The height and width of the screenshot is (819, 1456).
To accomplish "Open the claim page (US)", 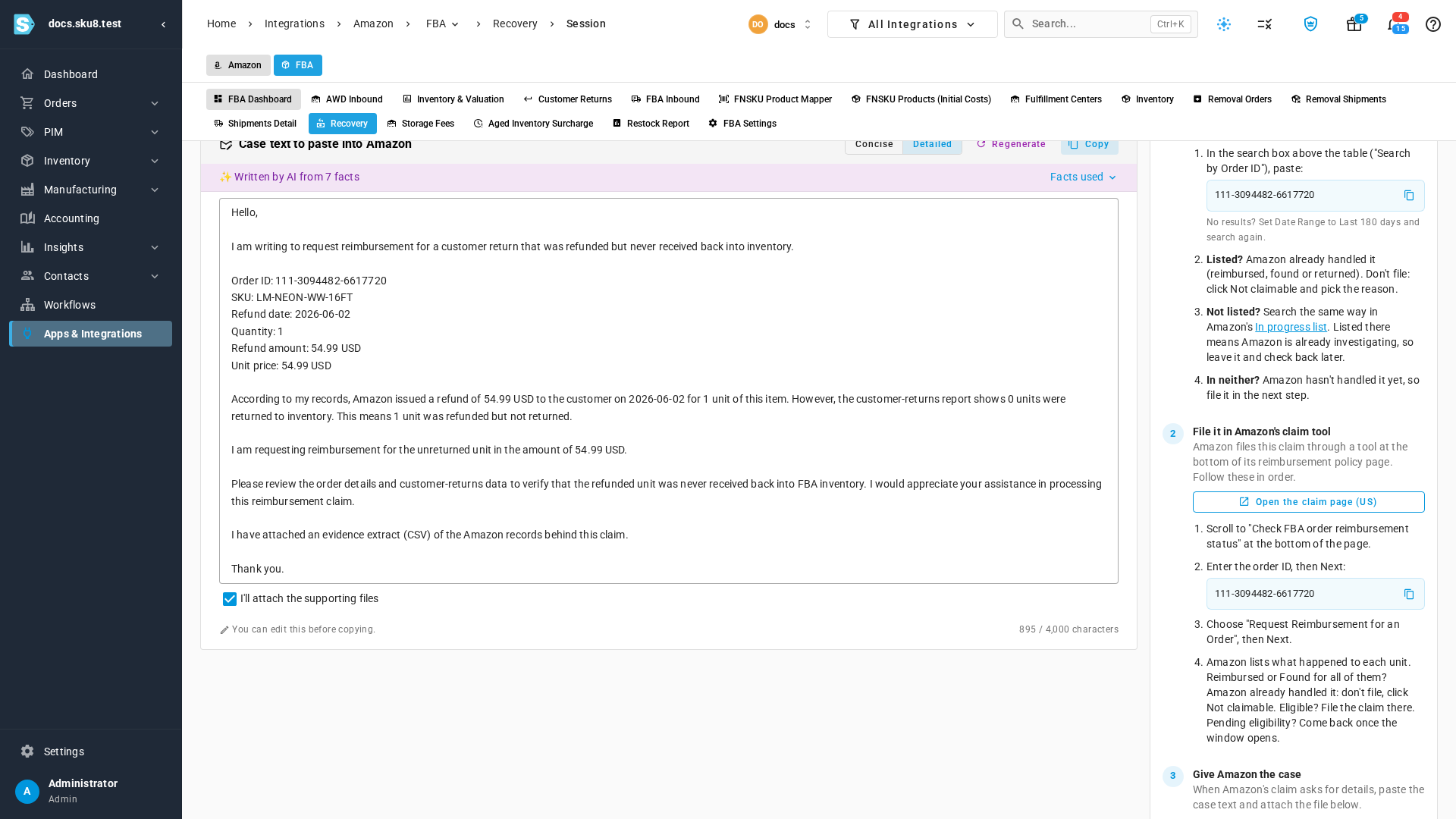I will click(x=1308, y=502).
